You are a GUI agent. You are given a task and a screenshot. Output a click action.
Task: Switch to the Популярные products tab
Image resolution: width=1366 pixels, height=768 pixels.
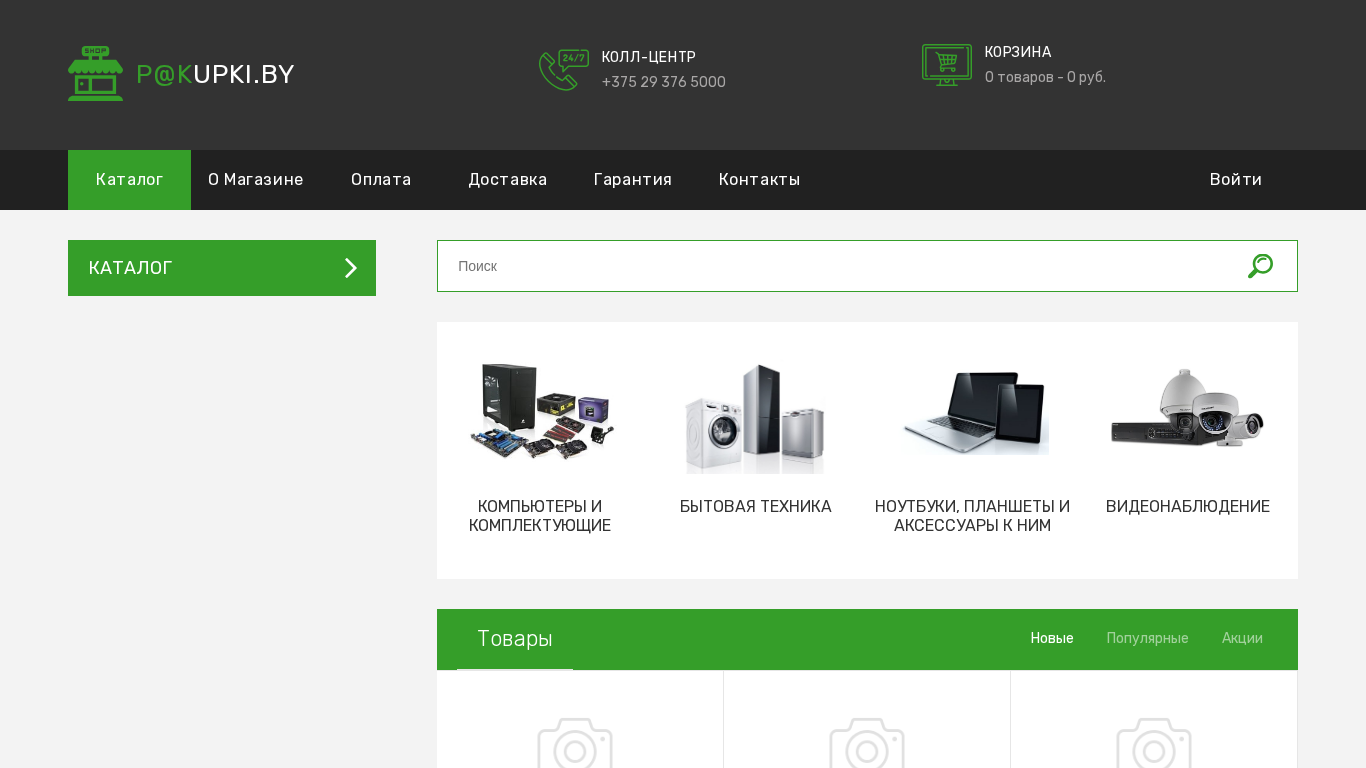1147,638
